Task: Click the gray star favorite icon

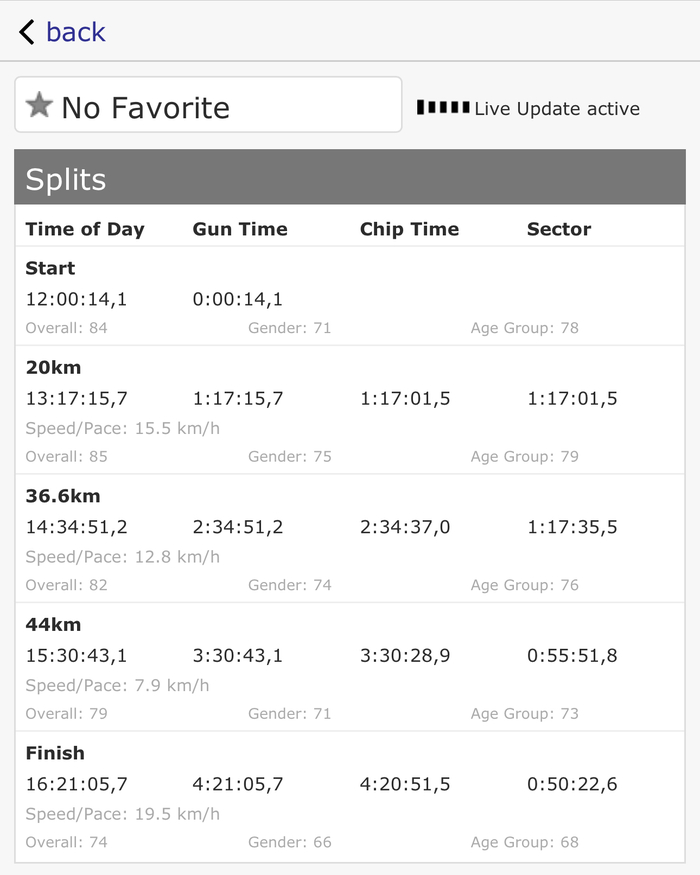Action: tap(39, 105)
